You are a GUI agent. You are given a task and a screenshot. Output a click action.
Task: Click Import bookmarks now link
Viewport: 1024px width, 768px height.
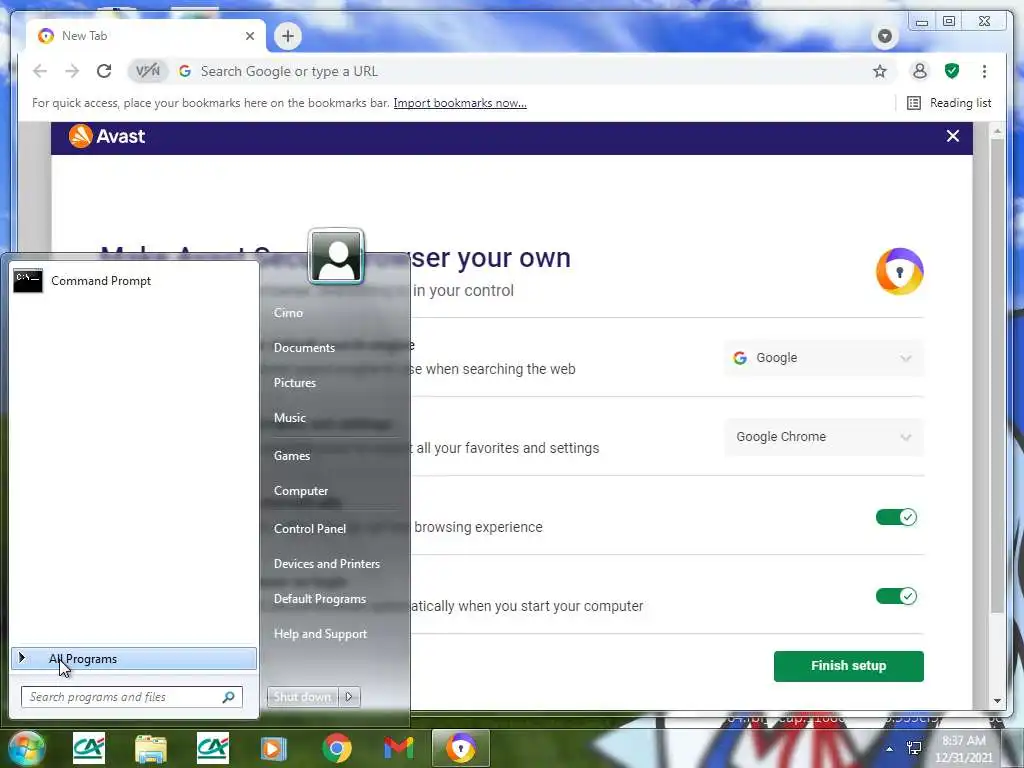click(460, 103)
